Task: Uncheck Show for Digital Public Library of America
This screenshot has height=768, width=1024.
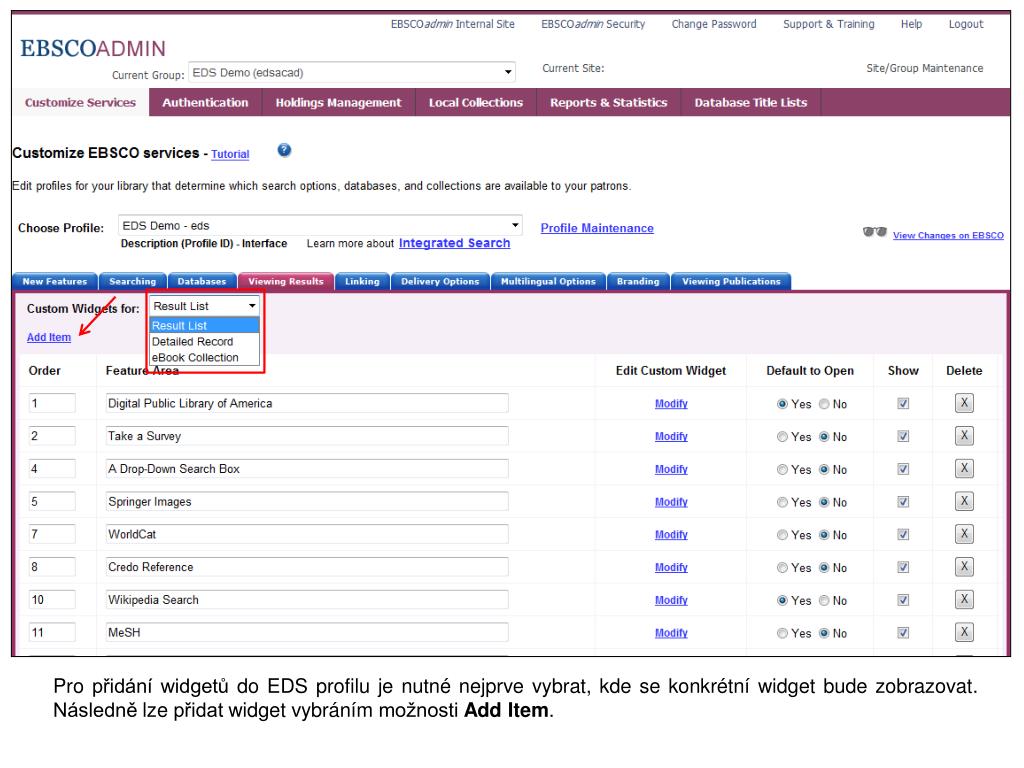Action: point(903,404)
